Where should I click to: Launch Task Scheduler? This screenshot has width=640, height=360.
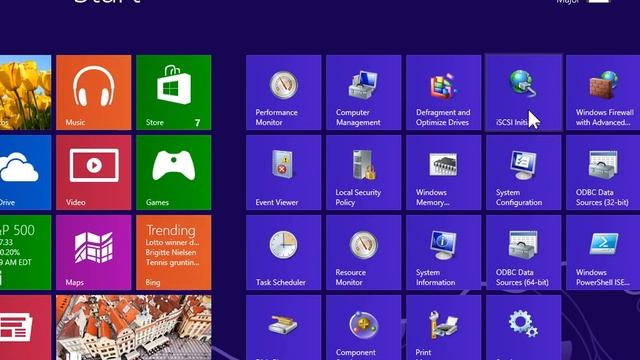click(x=283, y=253)
